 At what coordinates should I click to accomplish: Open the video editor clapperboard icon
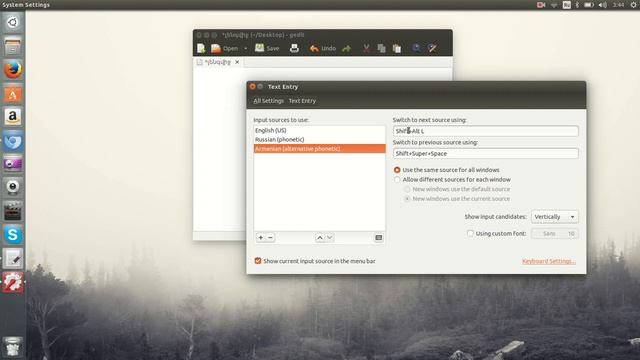(x=13, y=211)
